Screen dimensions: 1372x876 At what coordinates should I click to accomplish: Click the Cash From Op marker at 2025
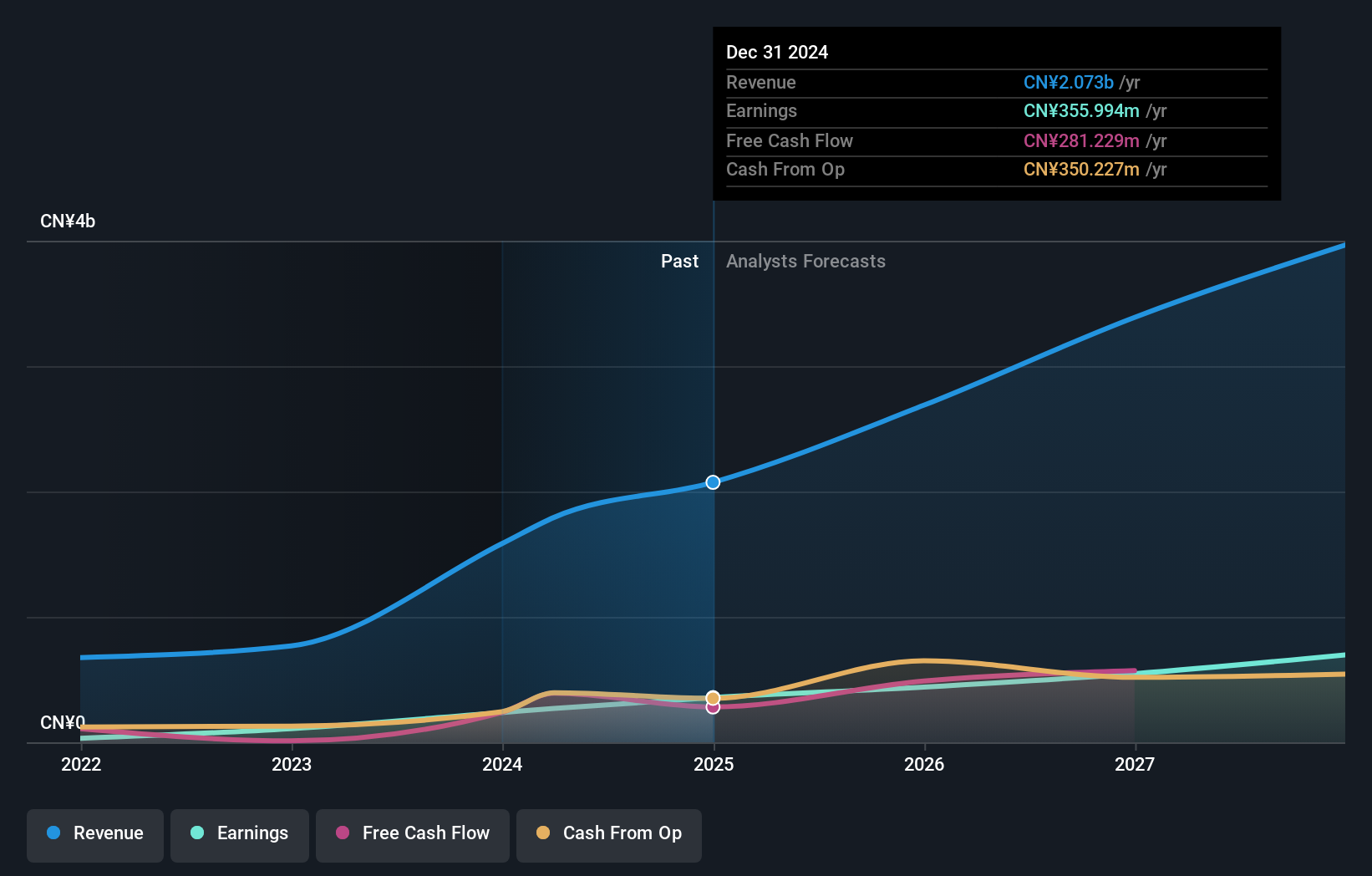tap(713, 697)
